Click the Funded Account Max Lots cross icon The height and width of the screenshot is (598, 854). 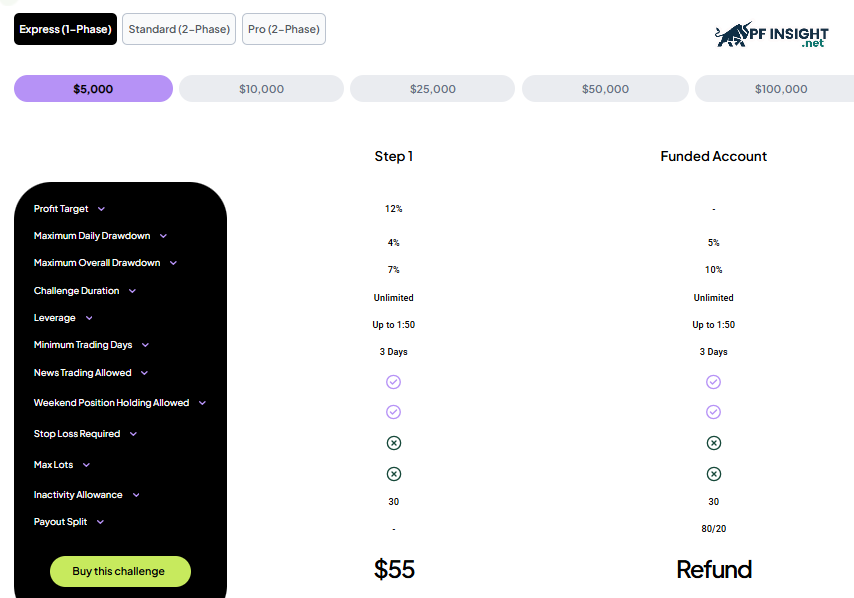[713, 474]
